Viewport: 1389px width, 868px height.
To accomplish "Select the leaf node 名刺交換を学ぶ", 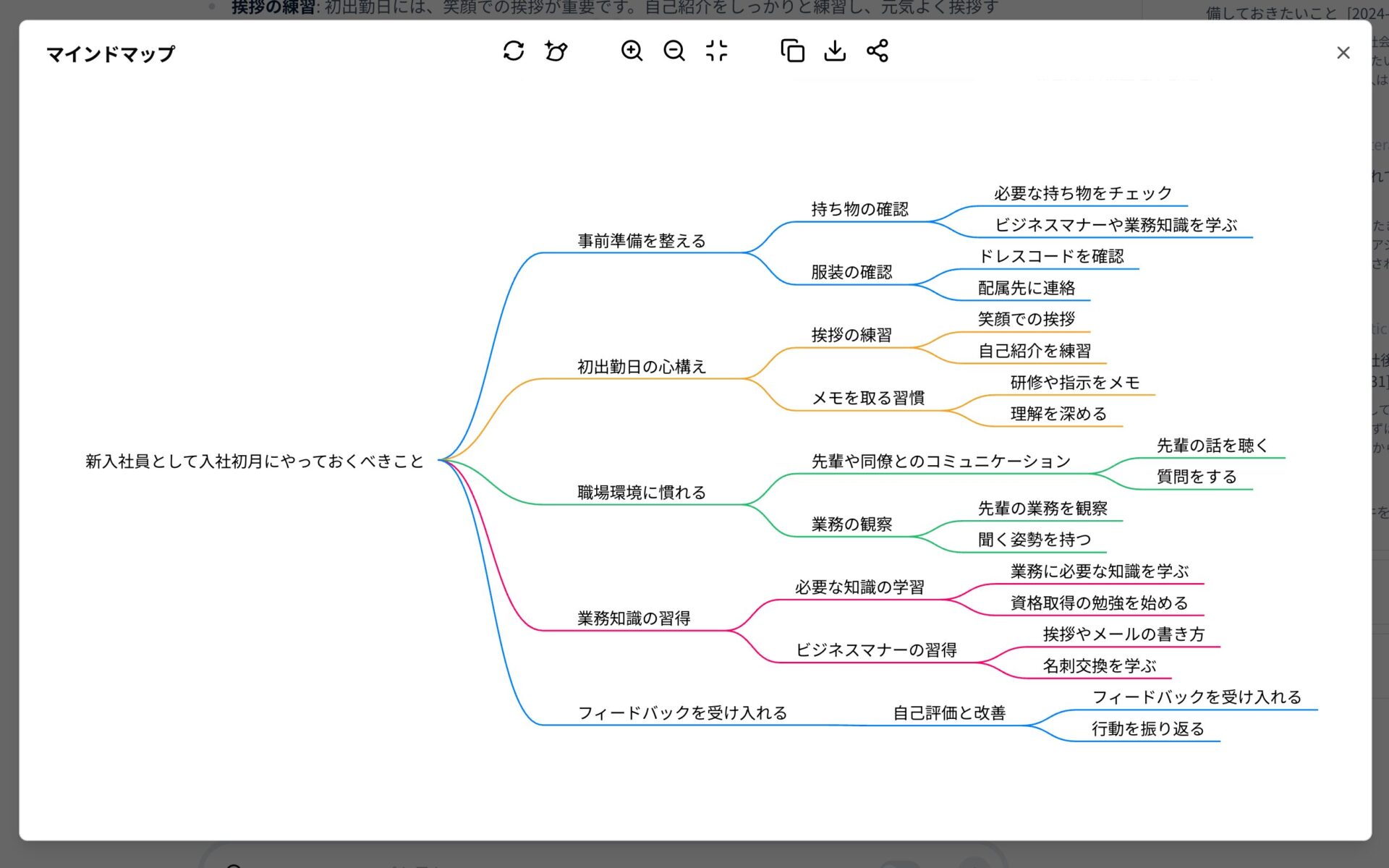I will pos(1099,665).
